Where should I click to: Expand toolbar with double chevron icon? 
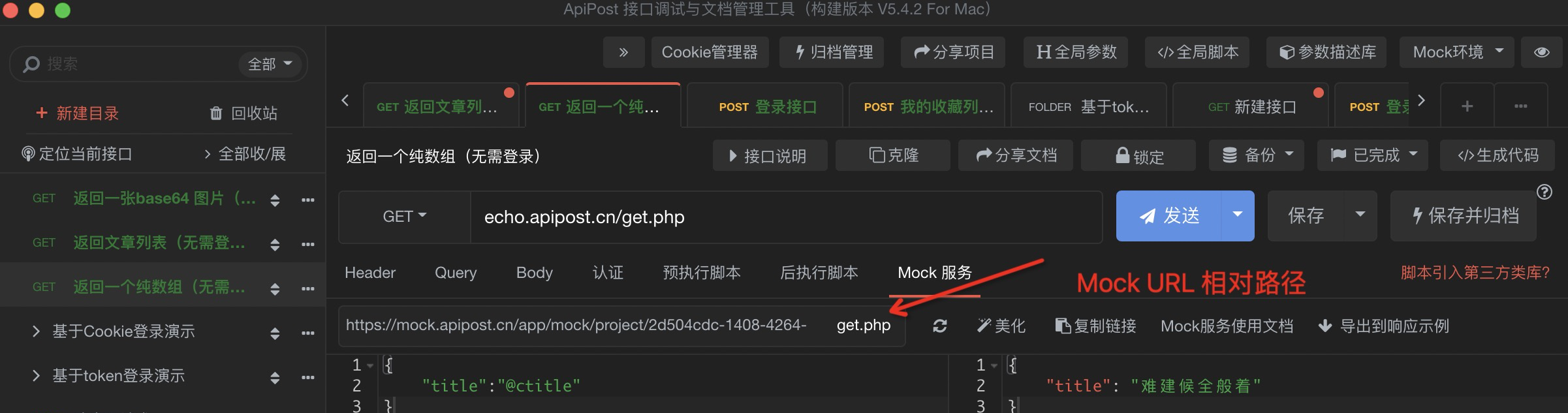[x=623, y=52]
